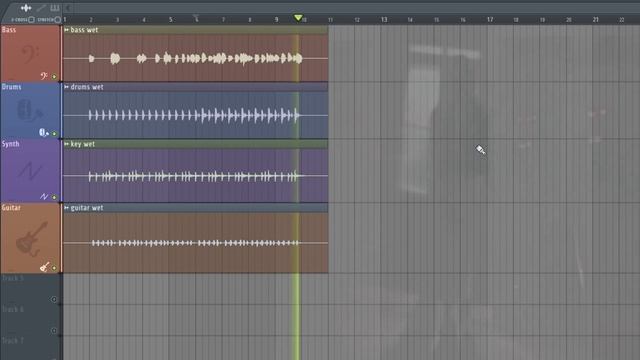This screenshot has height=360, width=640.
Task: Mute the Bass track with its green LED
Action: pos(54,76)
